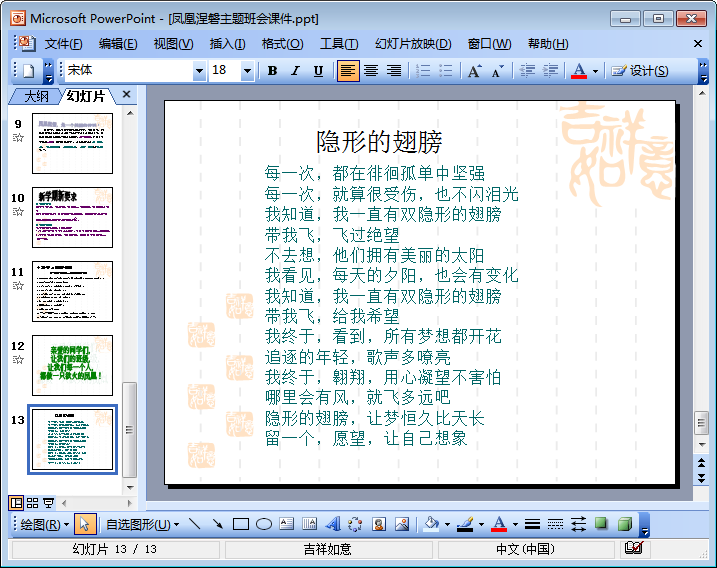Image resolution: width=717 pixels, height=568 pixels.
Task: Increase font size with large A icon
Action: tap(474, 71)
